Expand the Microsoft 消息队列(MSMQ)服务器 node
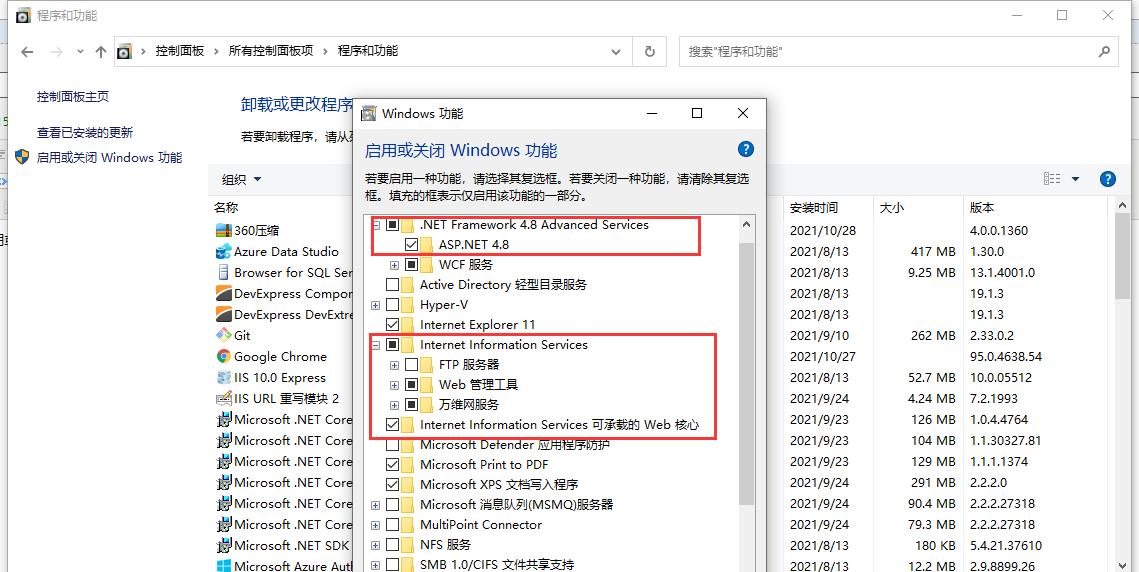The image size is (1139, 572). pyautogui.click(x=376, y=504)
